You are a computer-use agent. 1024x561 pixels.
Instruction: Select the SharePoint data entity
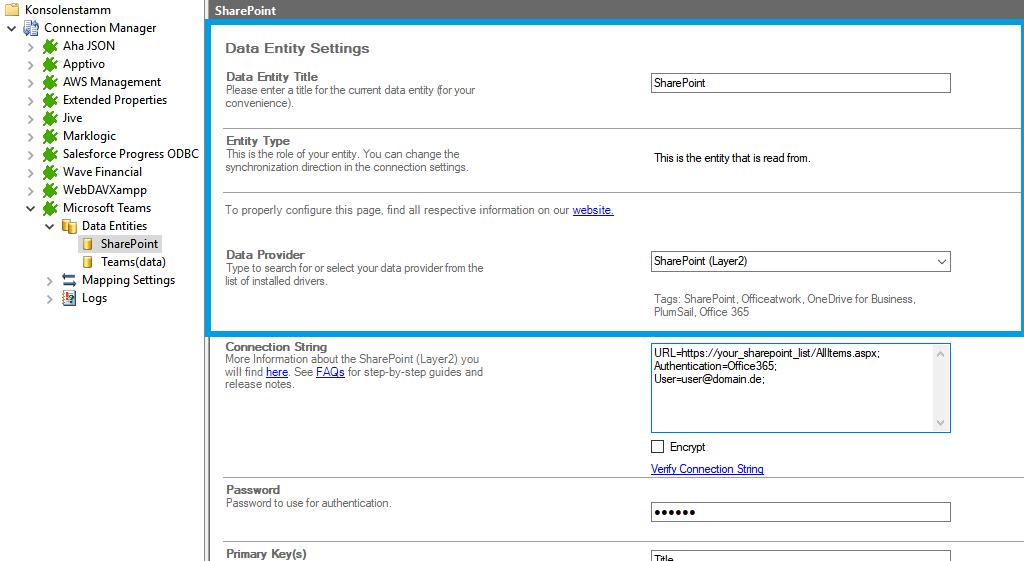[x=129, y=244]
